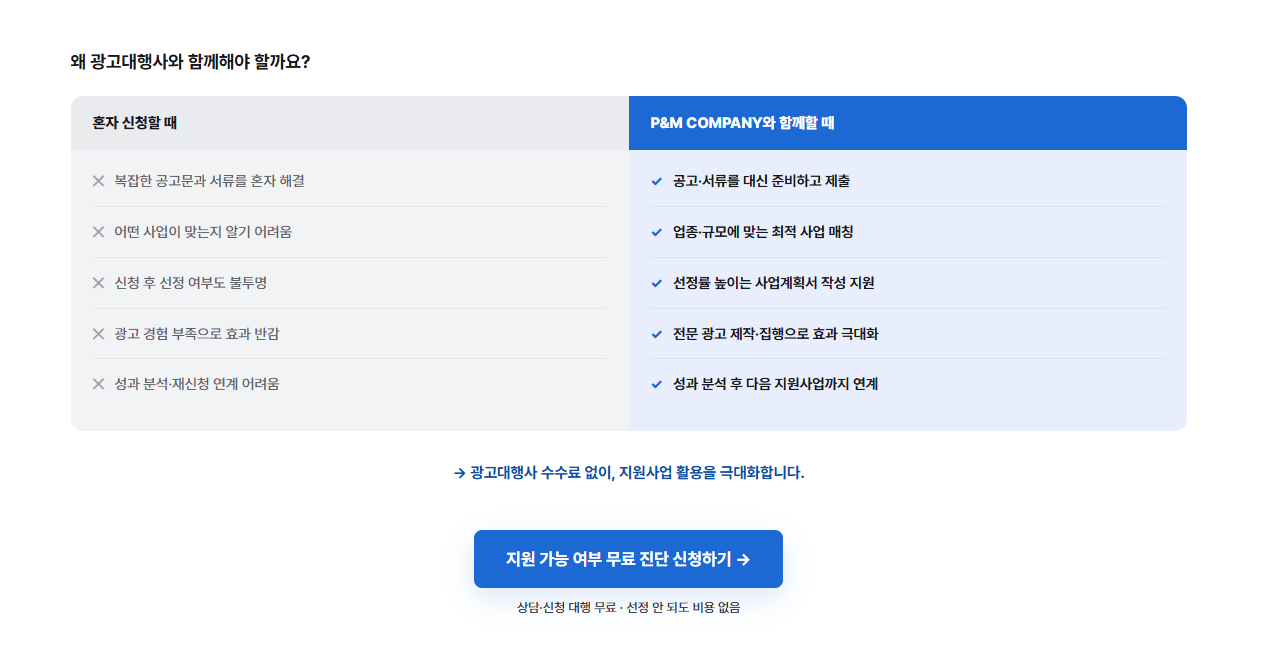
Task: Click the X icon beside 광고 경험 부족으로 효과 반감
Action: pos(98,334)
